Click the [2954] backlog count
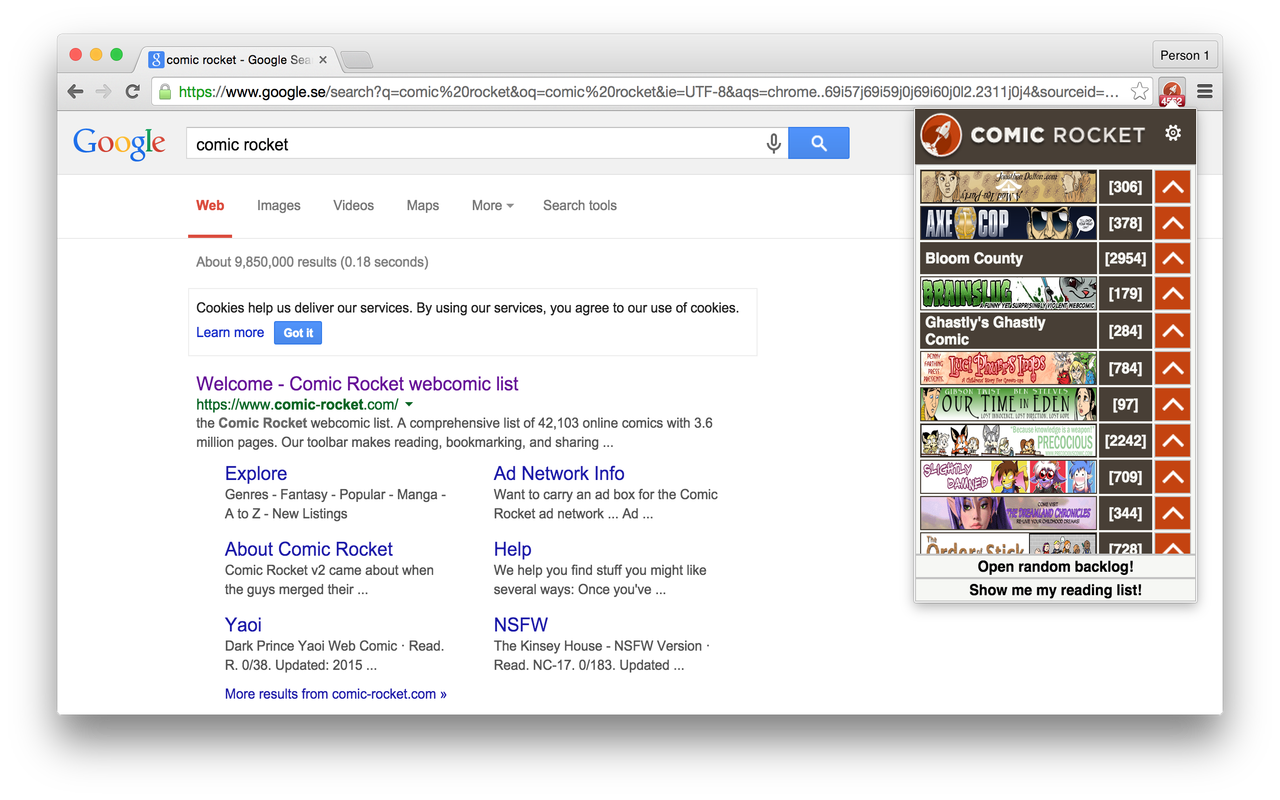Screen dimensions: 1280x800 pyautogui.click(x=1125, y=259)
